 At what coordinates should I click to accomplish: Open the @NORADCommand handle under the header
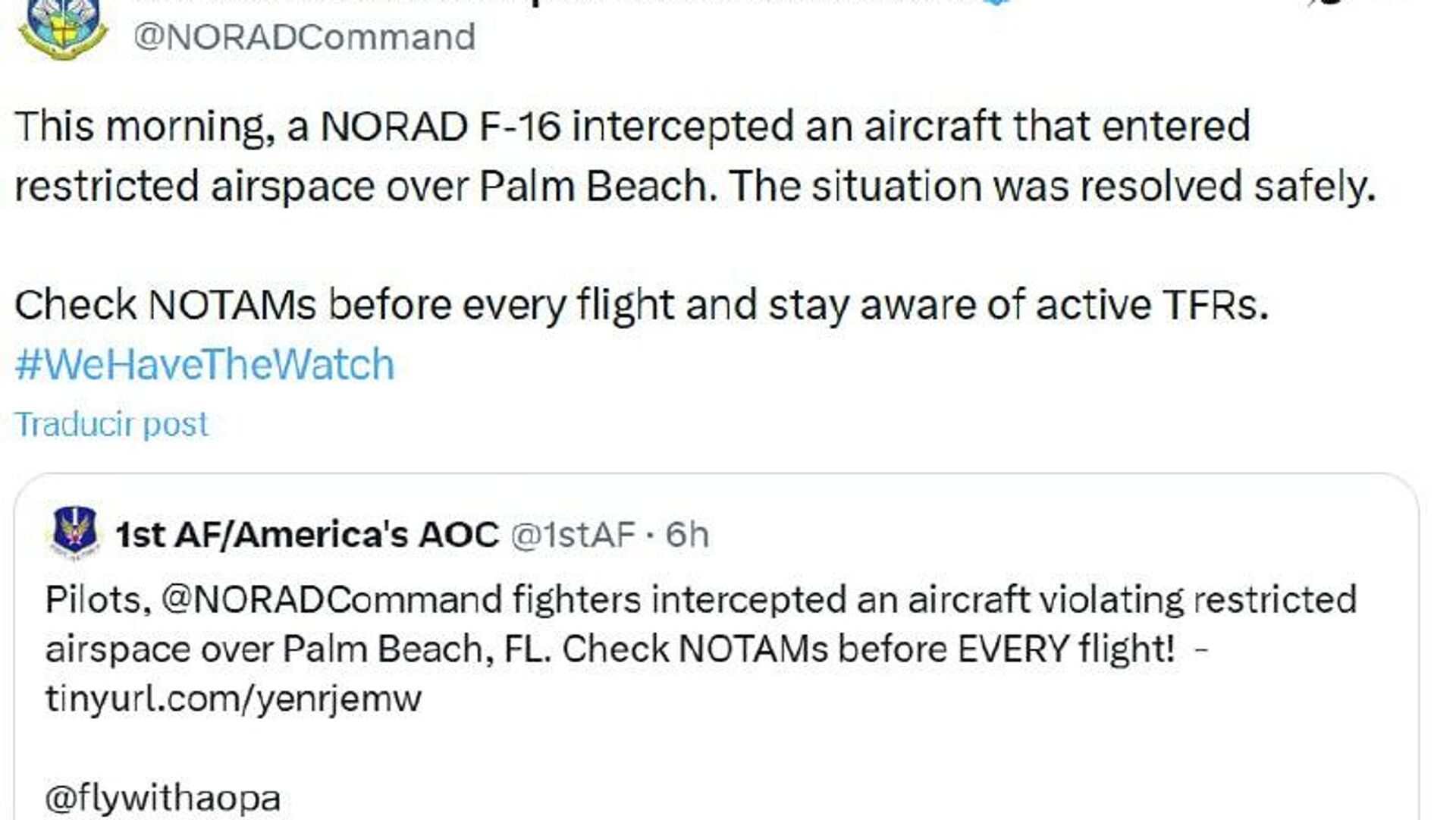[304, 37]
